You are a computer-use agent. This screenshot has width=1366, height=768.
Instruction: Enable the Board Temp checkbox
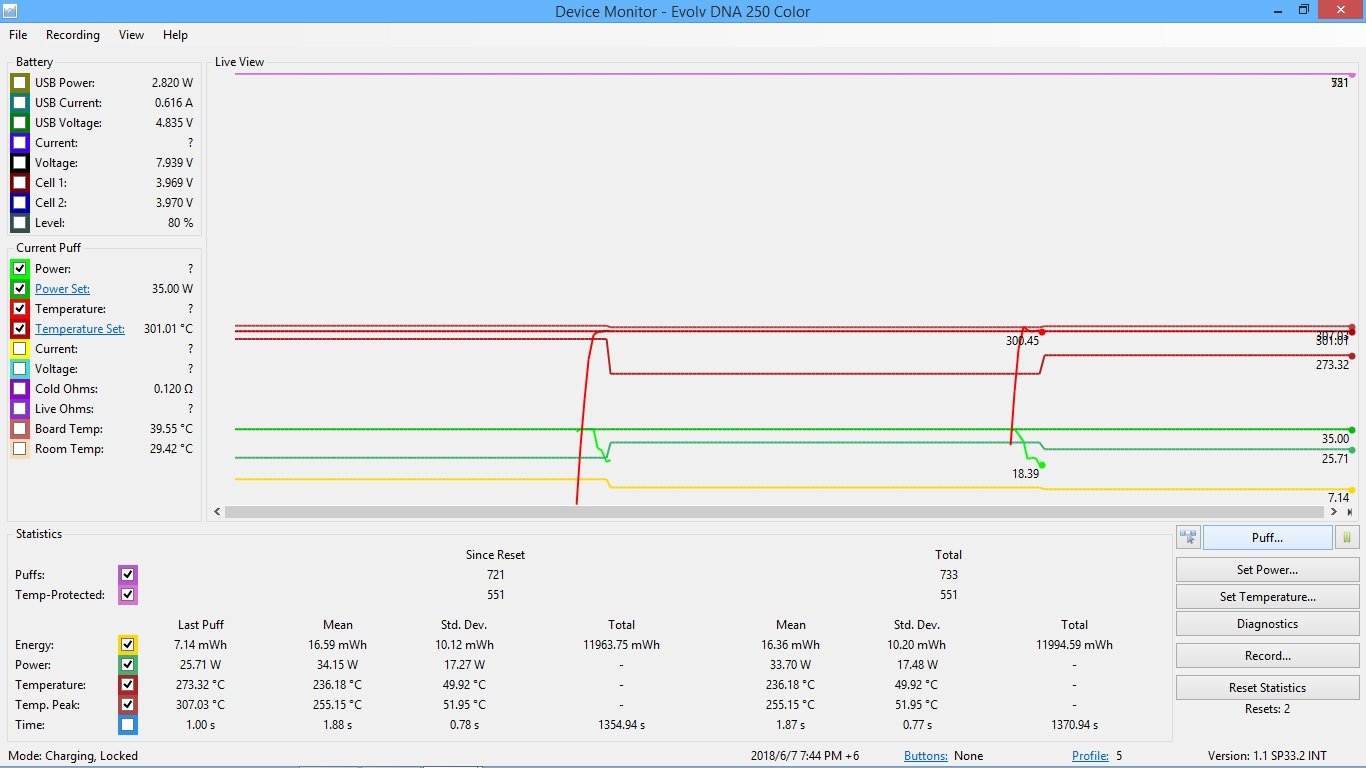pyautogui.click(x=20, y=429)
